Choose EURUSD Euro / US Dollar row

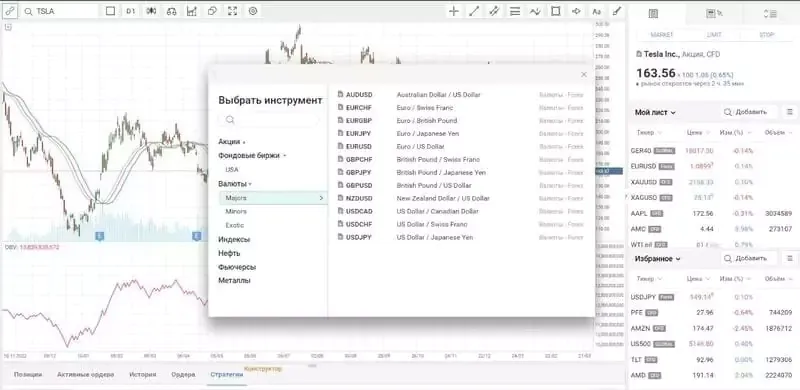tap(461, 147)
